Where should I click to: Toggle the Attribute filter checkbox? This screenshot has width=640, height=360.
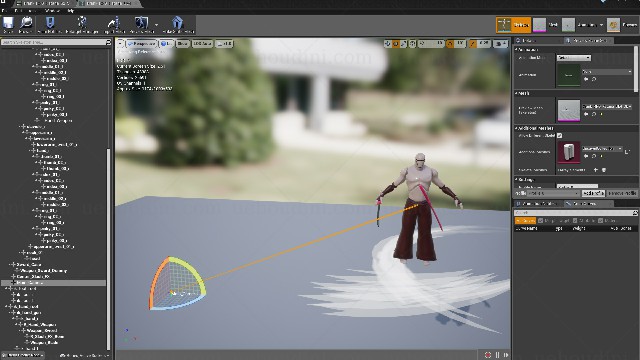pos(575,221)
